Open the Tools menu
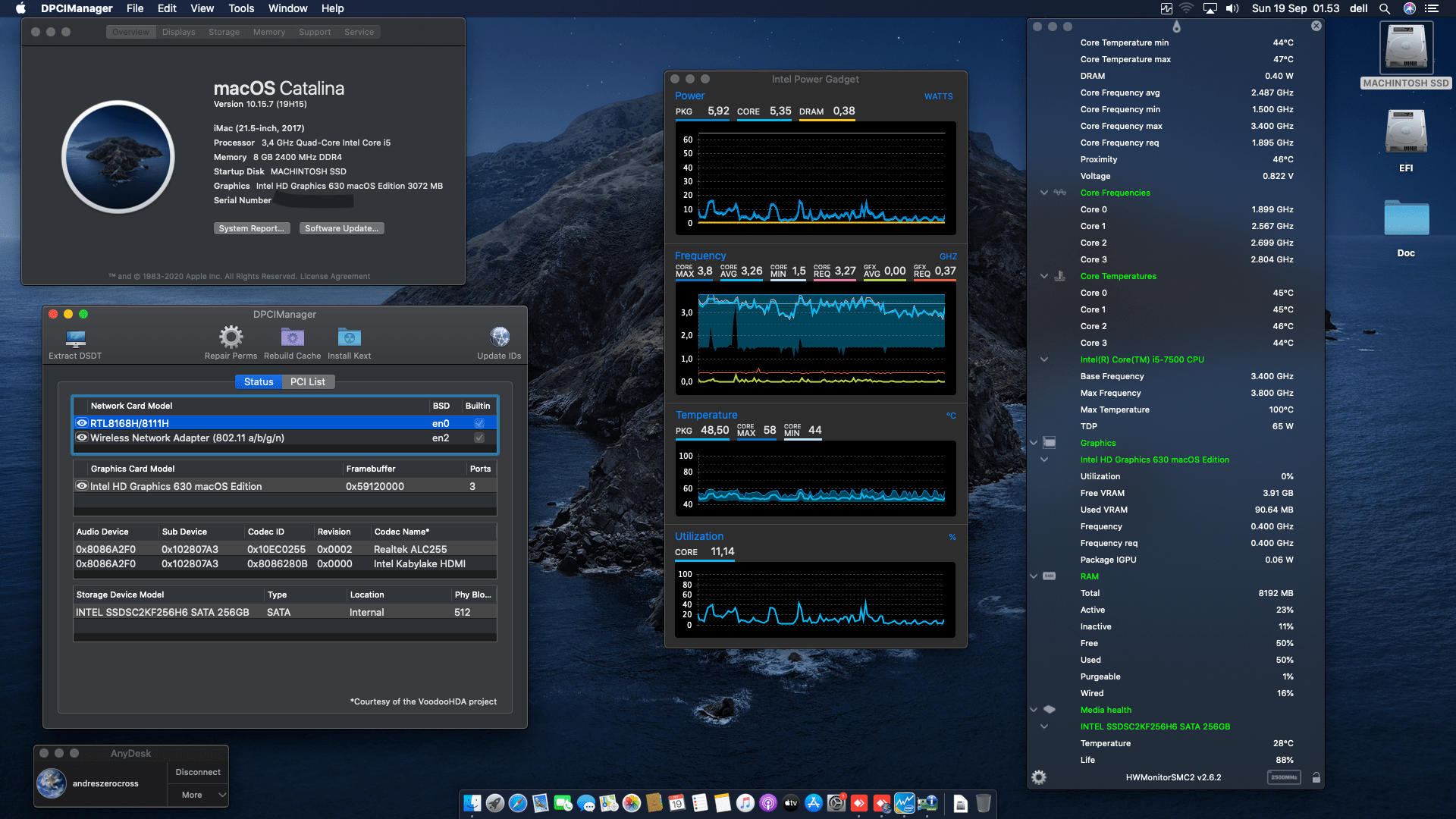Screen dimensions: 1456x819 [x=241, y=8]
